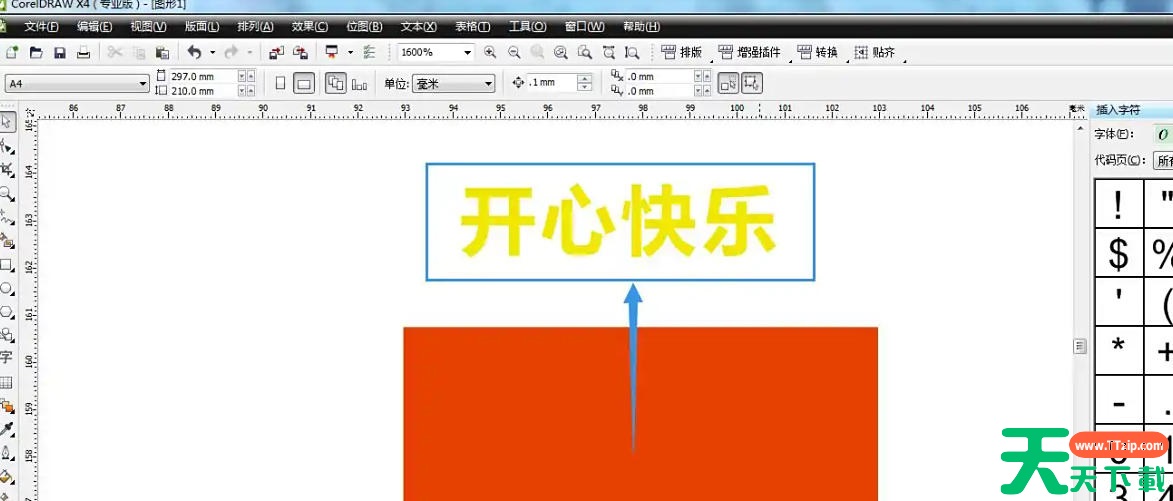Open the 排版 plugin dropdown

click(682, 53)
